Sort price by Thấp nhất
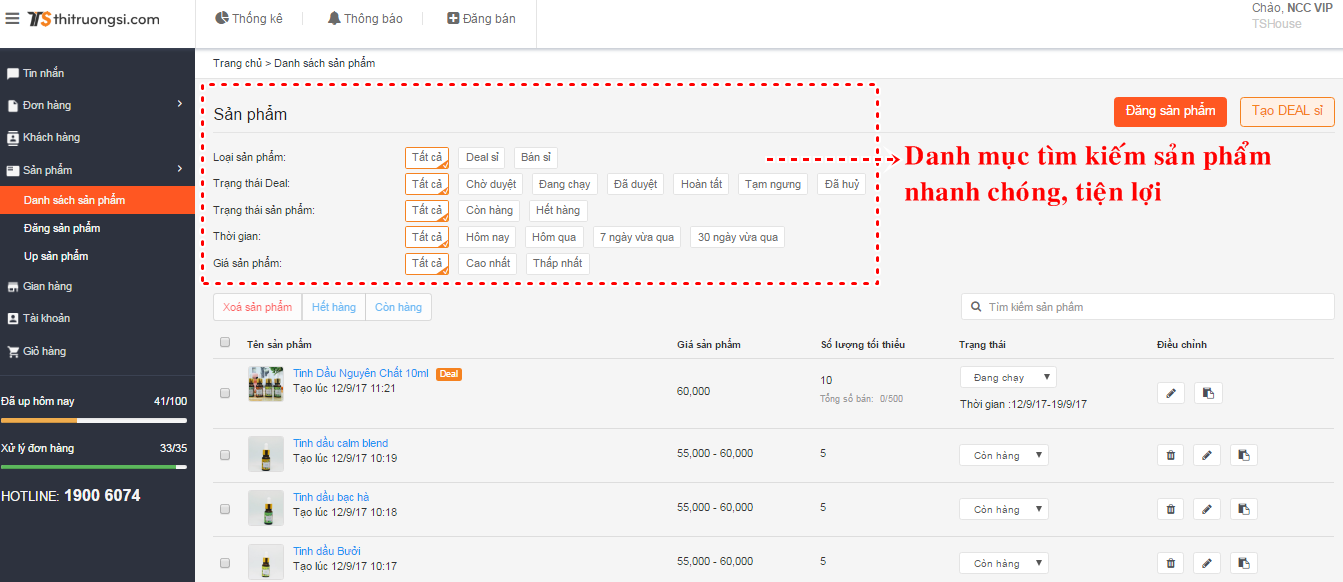The height and width of the screenshot is (582, 1343). [558, 263]
